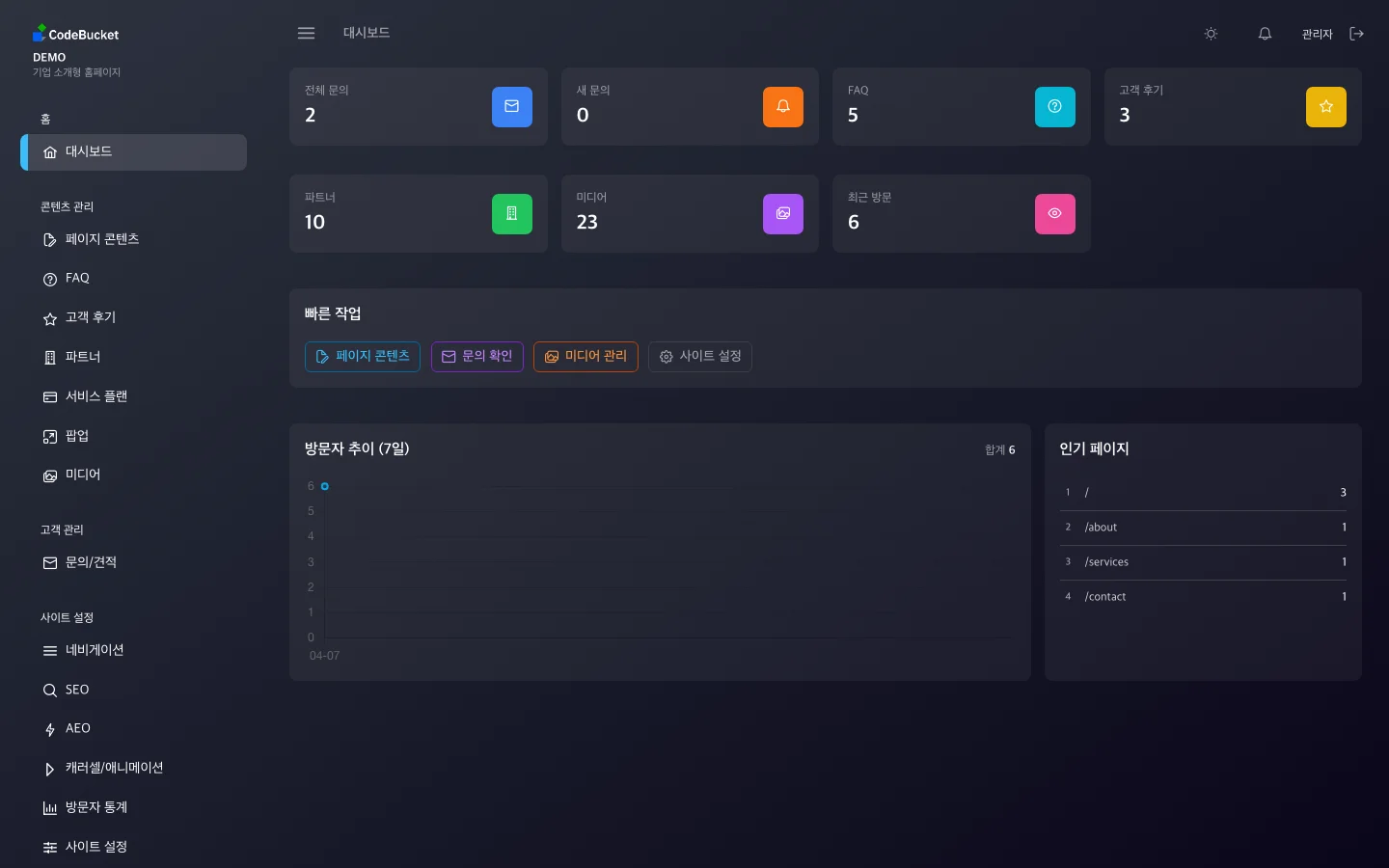Toggle light mode with the sun icon
Viewport: 1389px width, 868px height.
pyautogui.click(x=1211, y=34)
